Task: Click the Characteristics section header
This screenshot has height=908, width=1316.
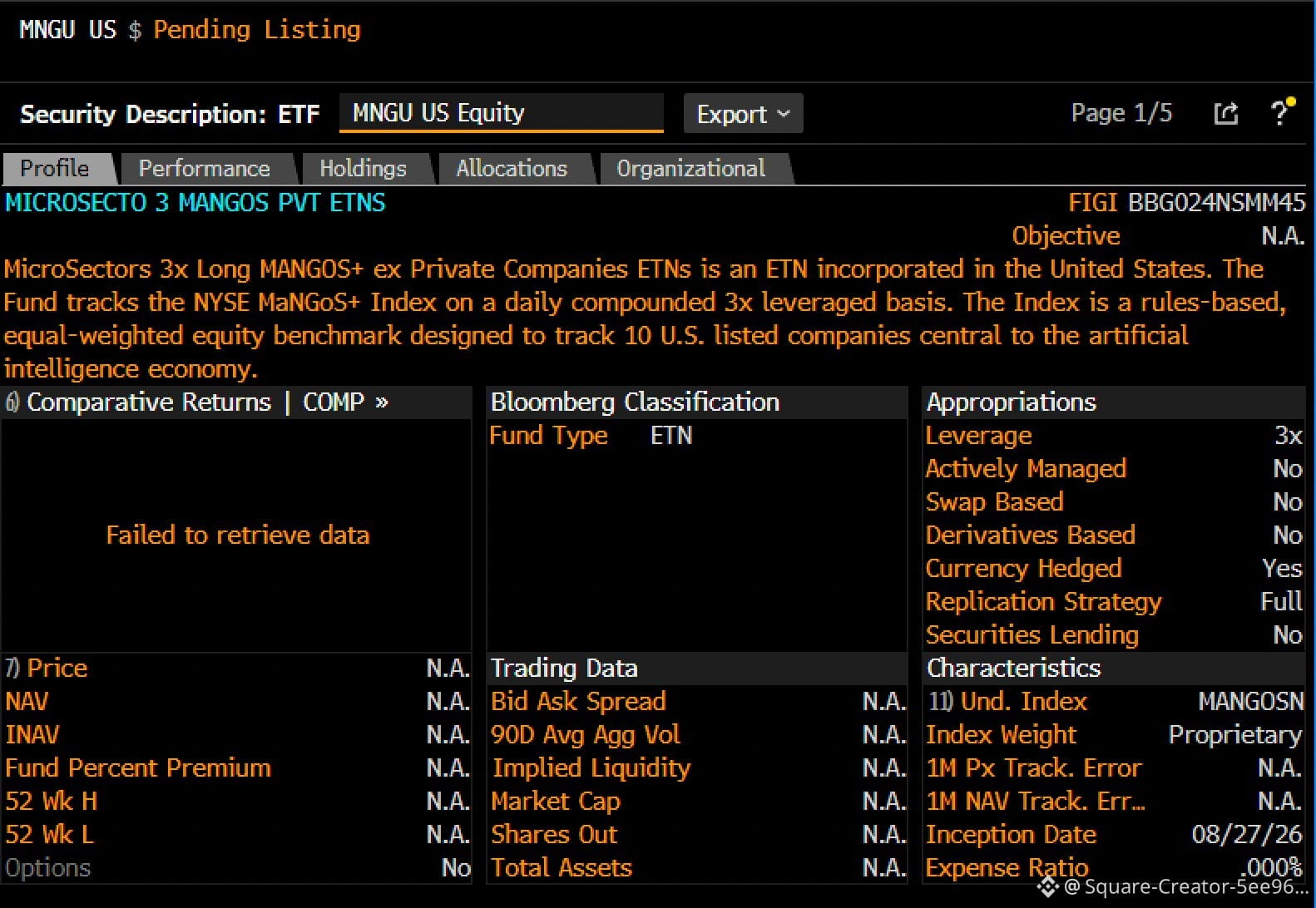Action: (x=1013, y=668)
